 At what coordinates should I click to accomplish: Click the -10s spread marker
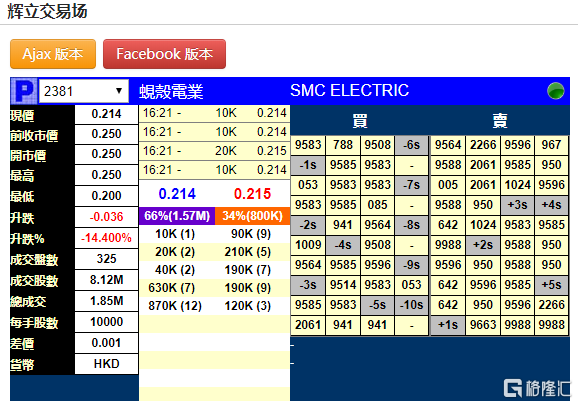coord(411,305)
